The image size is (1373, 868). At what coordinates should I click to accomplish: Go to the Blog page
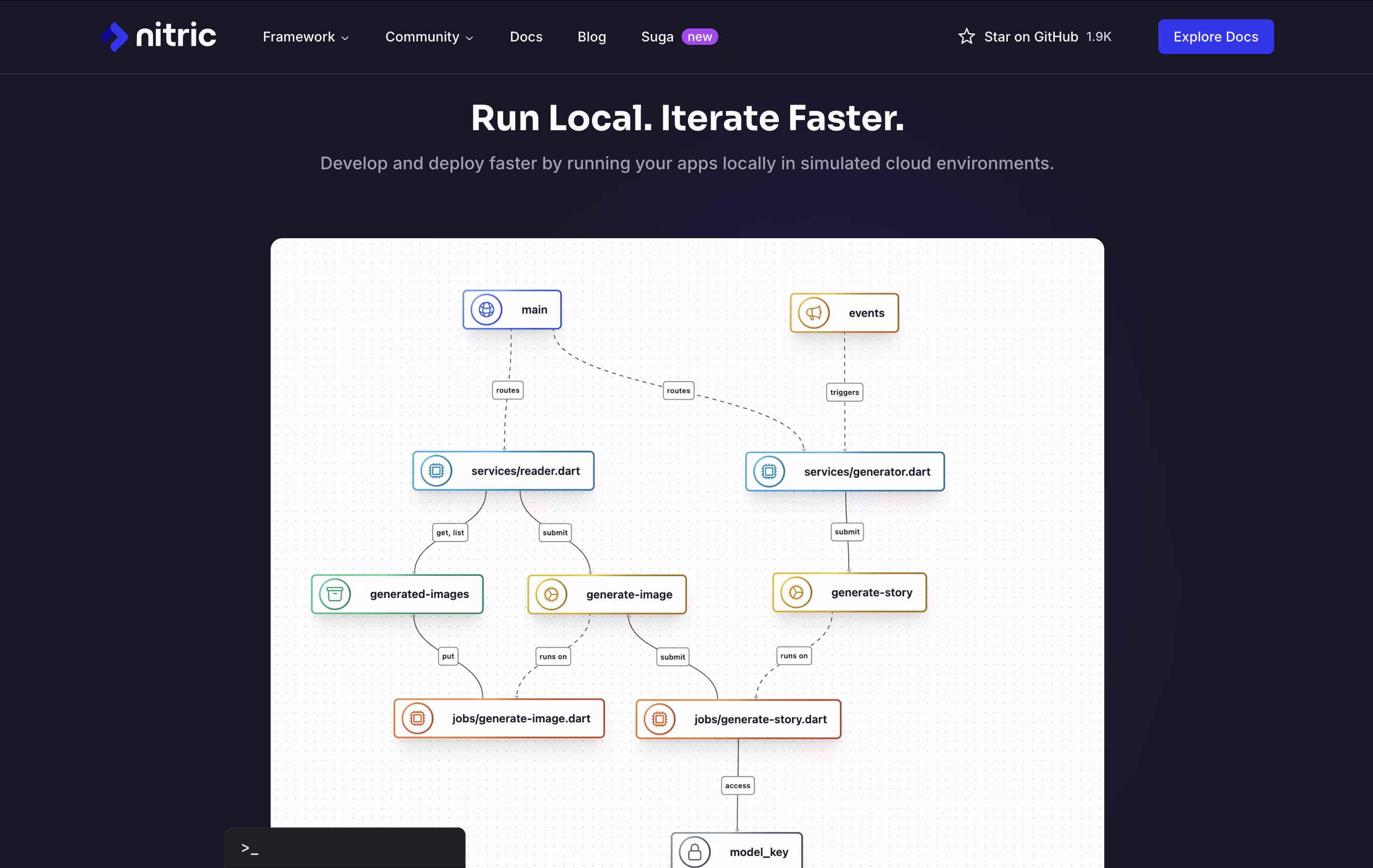[x=591, y=37]
